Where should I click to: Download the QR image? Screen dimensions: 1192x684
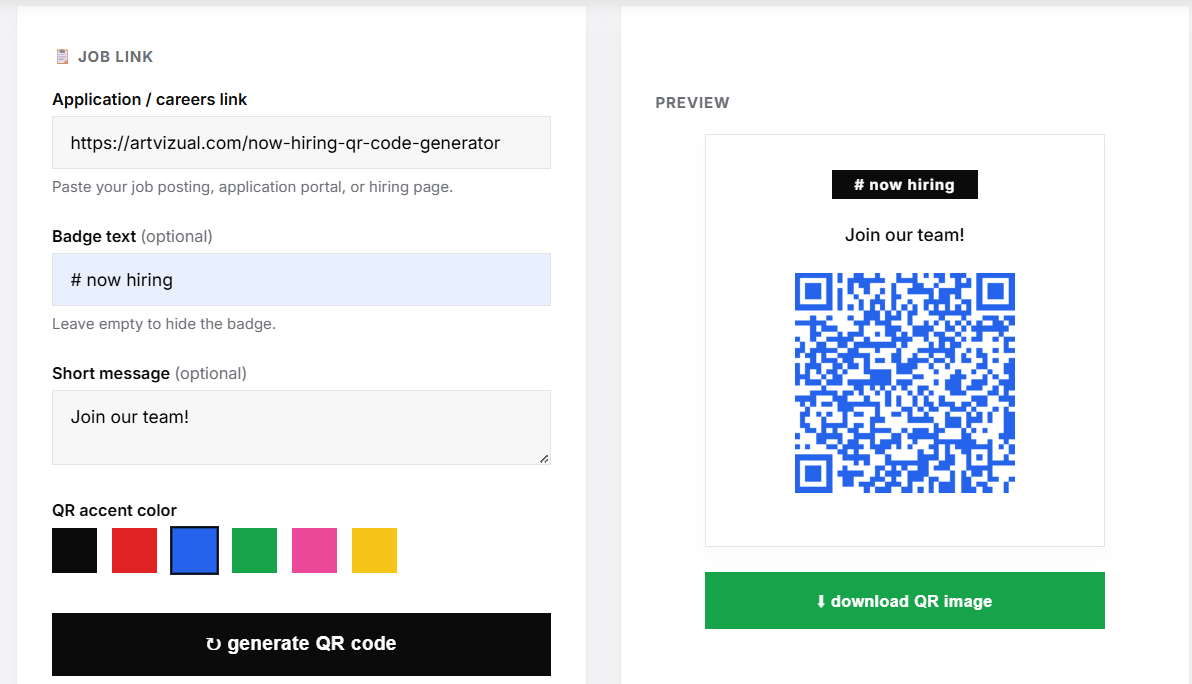tap(905, 600)
